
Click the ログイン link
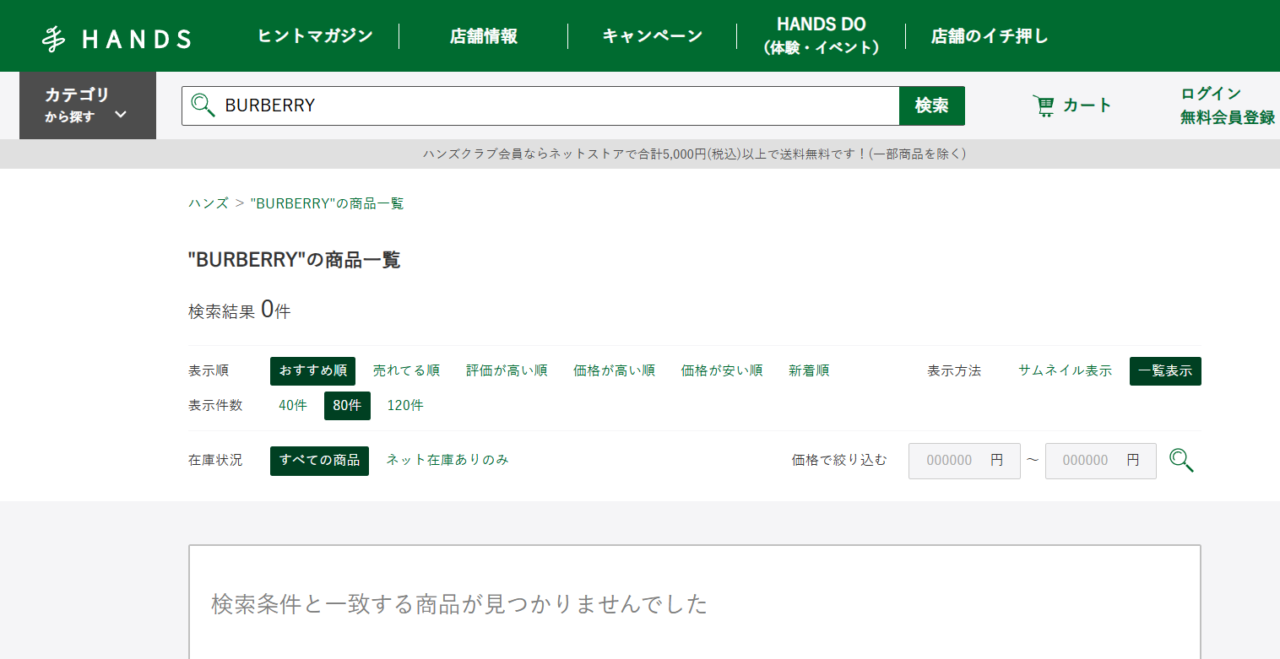pyautogui.click(x=1211, y=94)
